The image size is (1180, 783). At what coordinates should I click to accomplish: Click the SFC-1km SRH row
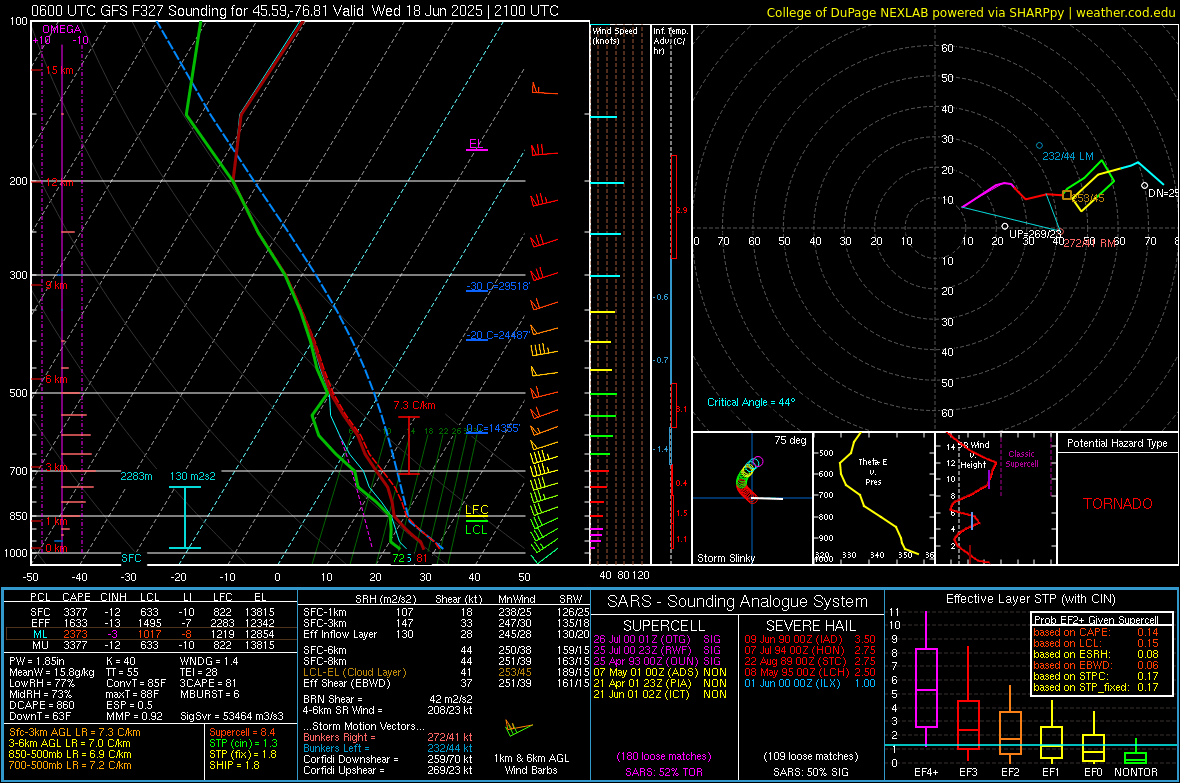(446, 612)
